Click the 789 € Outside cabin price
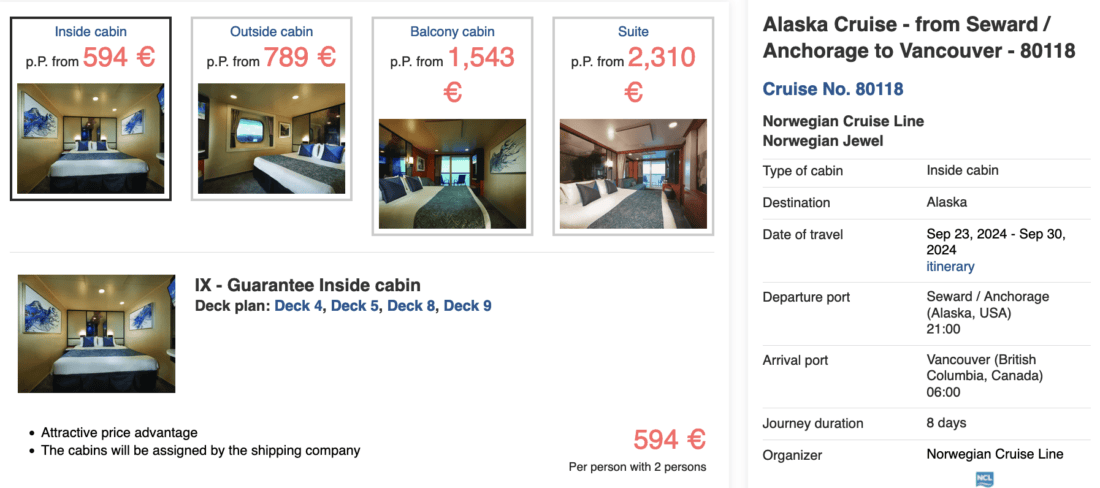The height and width of the screenshot is (488, 1100). coord(299,58)
